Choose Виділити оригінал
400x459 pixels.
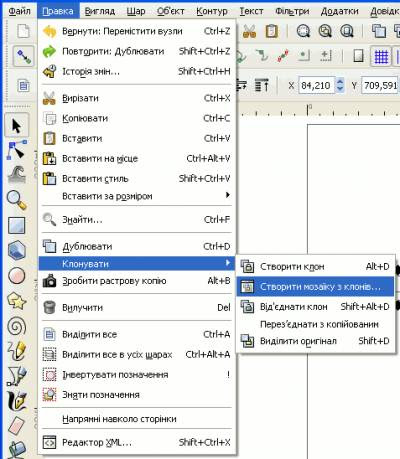click(315, 341)
